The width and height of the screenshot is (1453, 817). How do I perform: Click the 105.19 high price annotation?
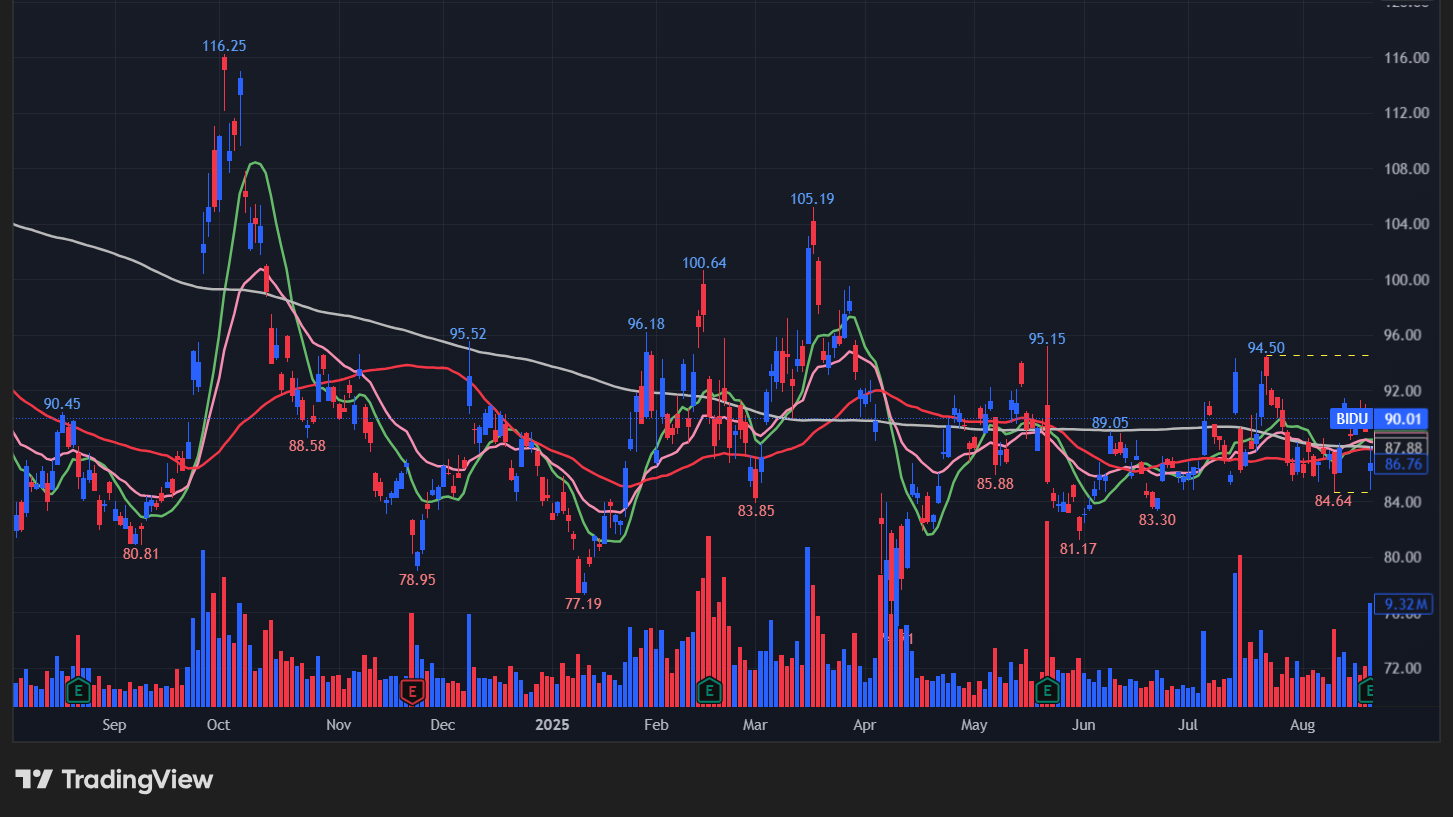click(812, 199)
